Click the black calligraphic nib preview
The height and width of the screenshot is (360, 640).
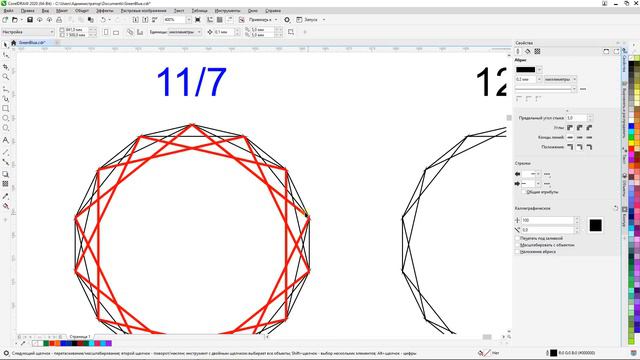tap(595, 225)
